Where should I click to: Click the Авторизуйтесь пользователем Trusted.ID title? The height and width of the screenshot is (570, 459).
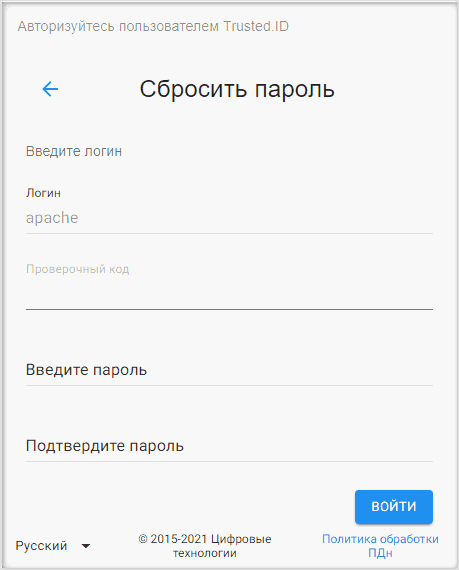pyautogui.click(x=153, y=27)
